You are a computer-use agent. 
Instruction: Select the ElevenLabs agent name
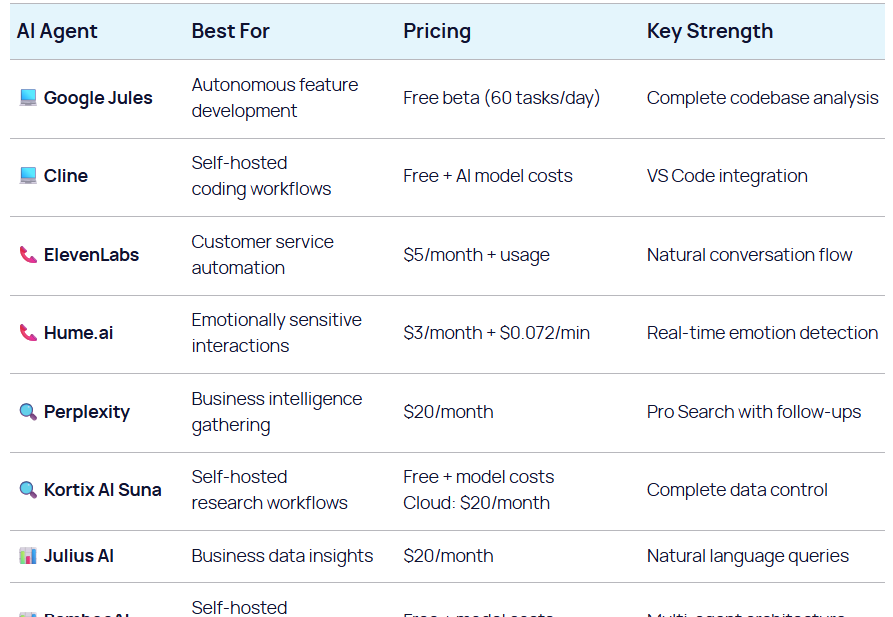91,255
